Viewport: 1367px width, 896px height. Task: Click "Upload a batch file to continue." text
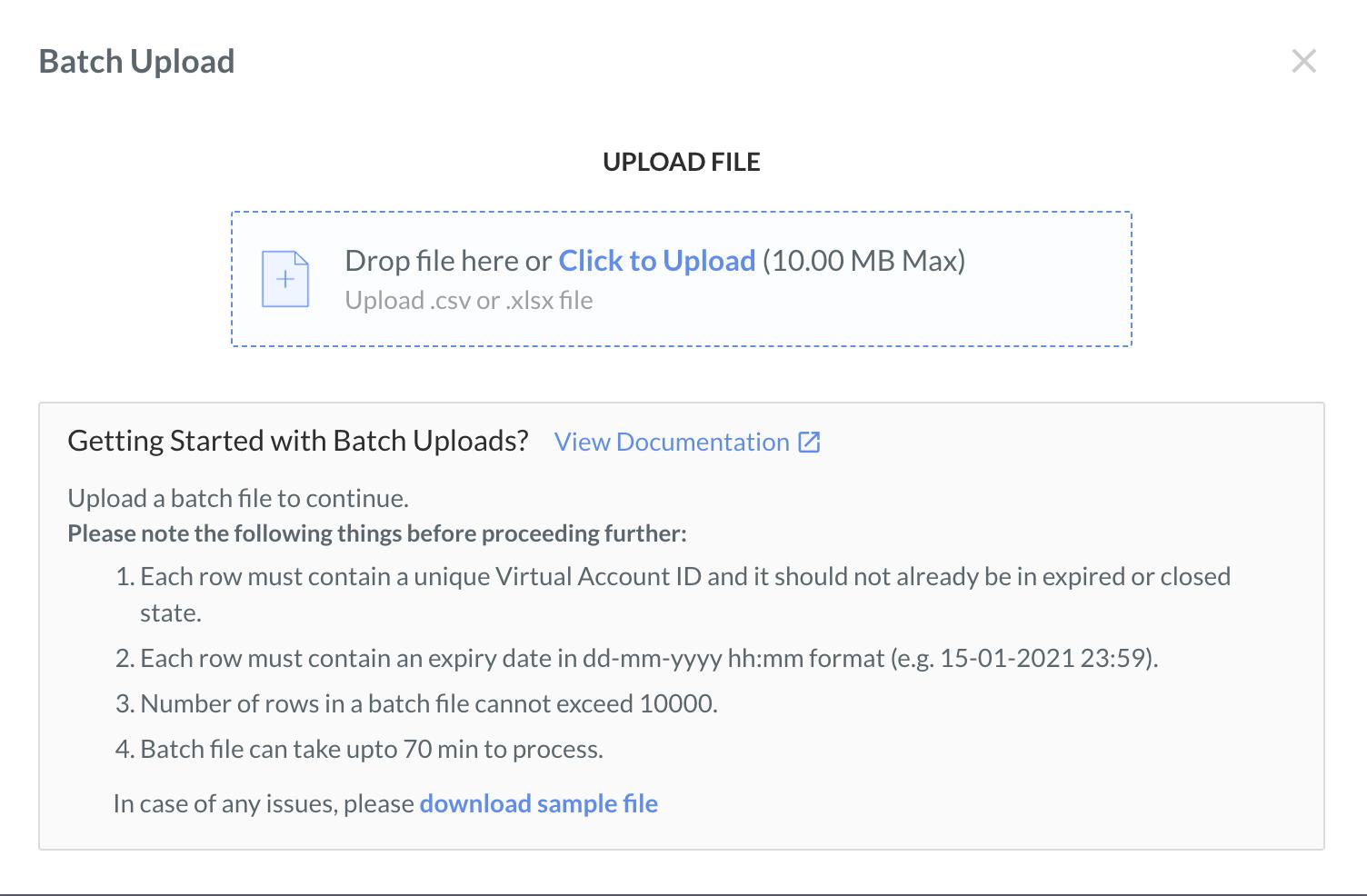(238, 498)
